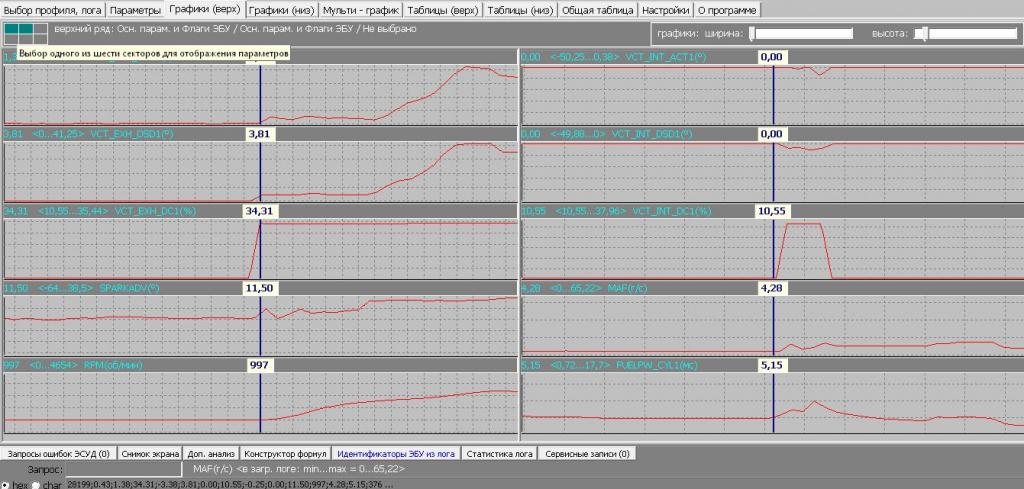Select the char radio button
1024x489 pixels.
(x=36, y=485)
